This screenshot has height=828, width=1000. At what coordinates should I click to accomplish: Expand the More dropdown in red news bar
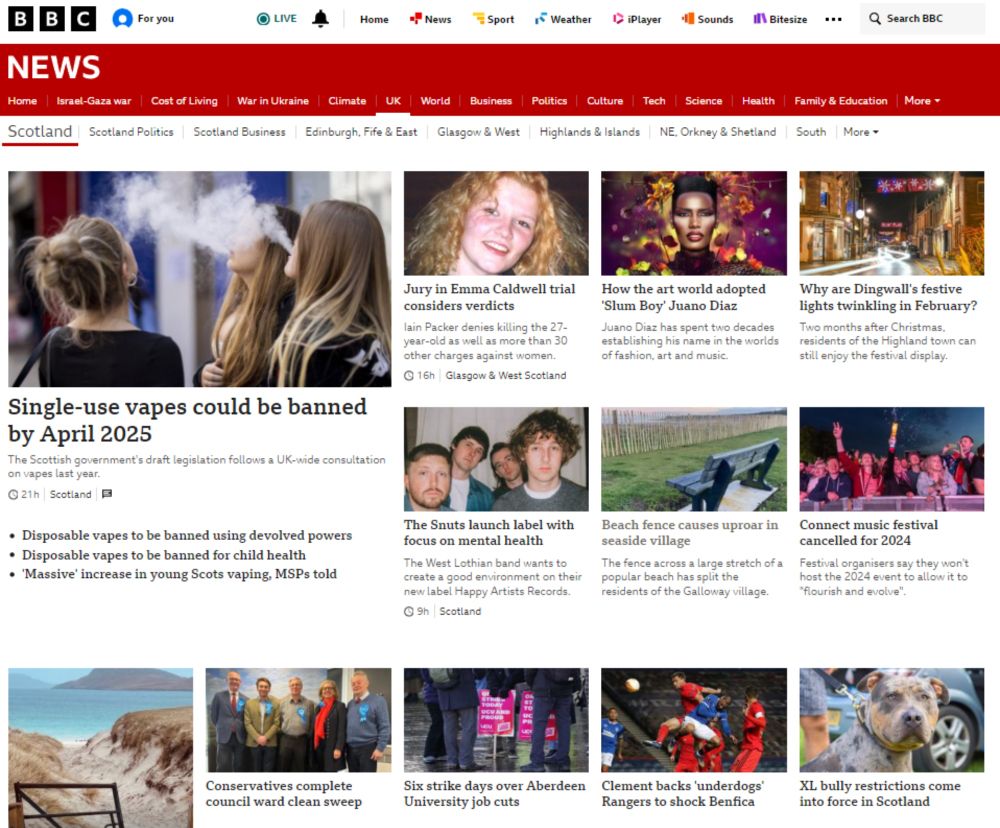click(x=922, y=101)
